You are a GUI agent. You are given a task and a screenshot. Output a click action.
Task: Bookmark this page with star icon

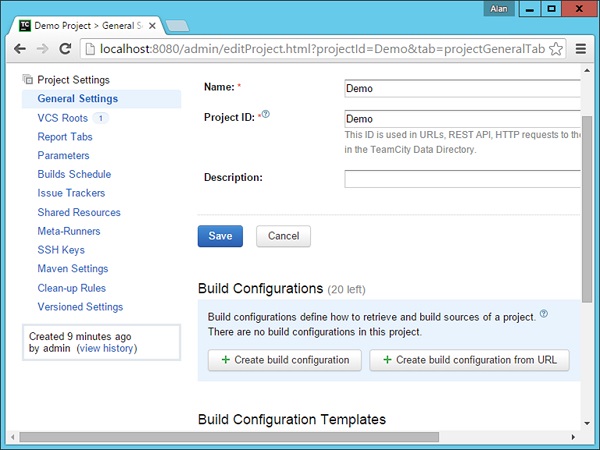556,49
